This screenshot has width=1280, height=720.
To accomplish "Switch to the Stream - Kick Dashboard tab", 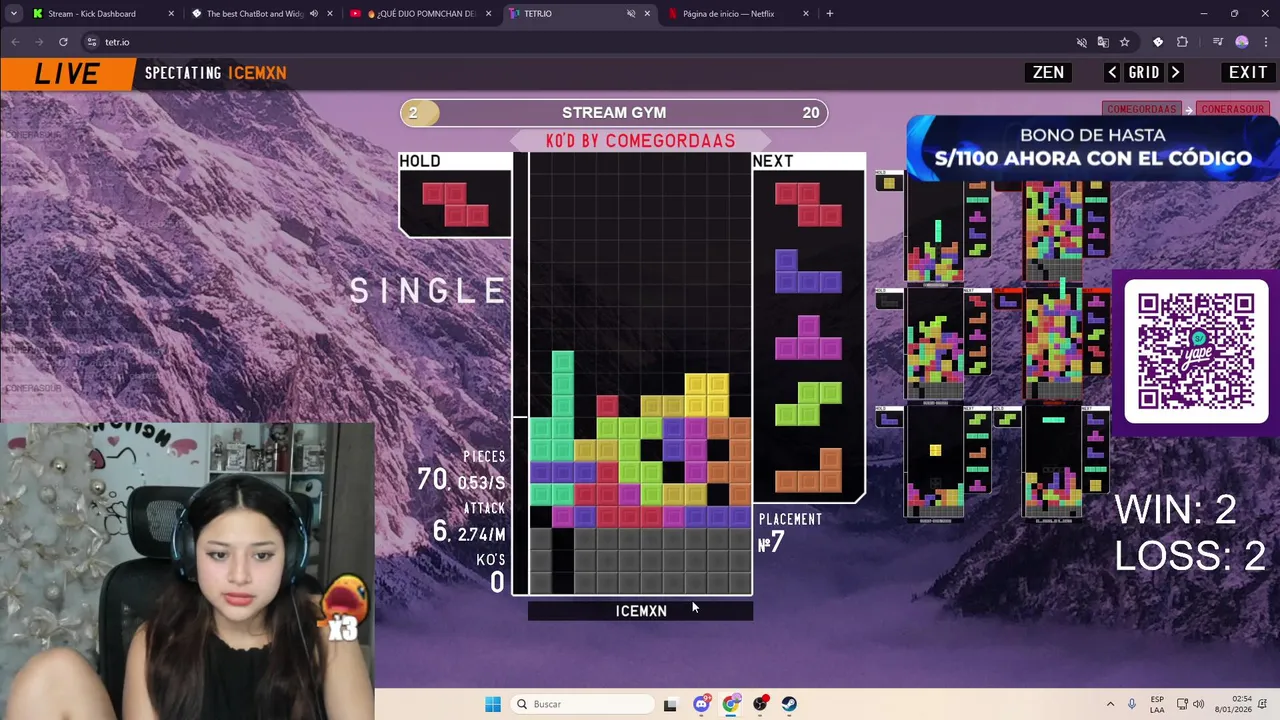I will tap(103, 14).
